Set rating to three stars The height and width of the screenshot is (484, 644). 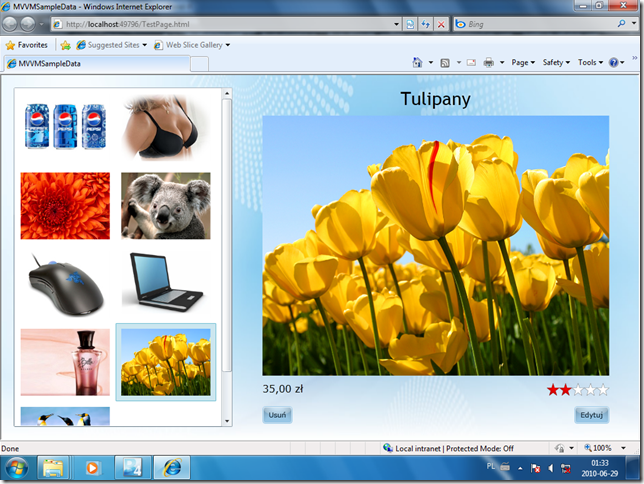point(578,390)
